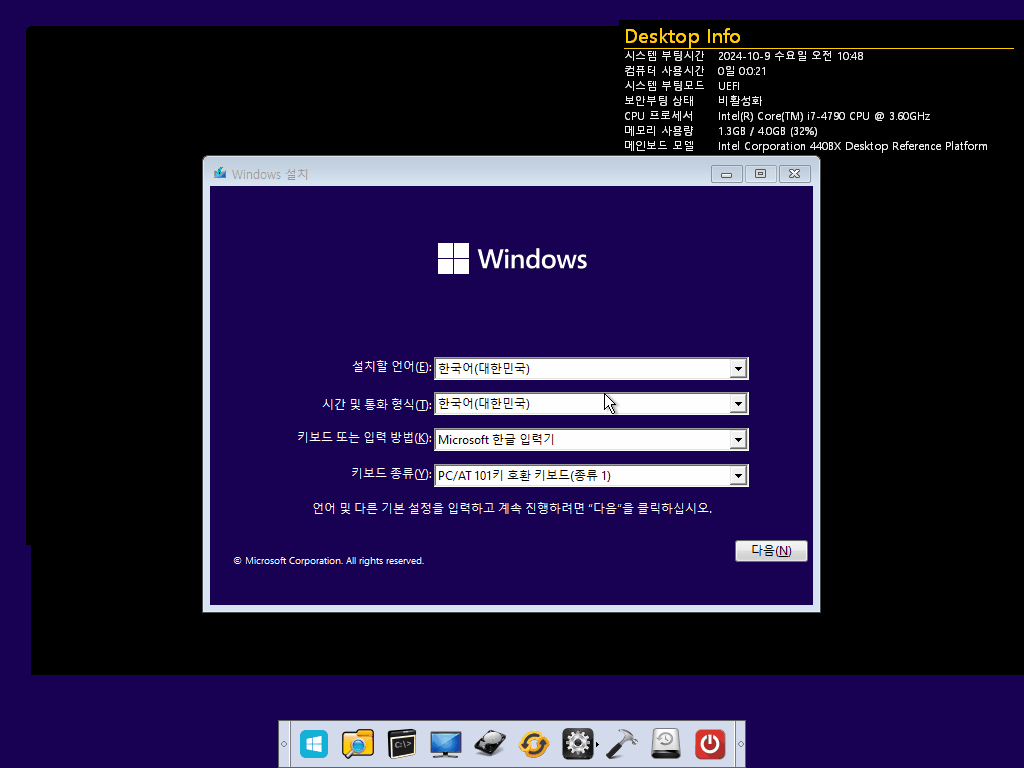Image resolution: width=1024 pixels, height=768 pixels.
Task: Click the 키보드 또는 입력 방법(K) label
Action: pyautogui.click(x=364, y=437)
